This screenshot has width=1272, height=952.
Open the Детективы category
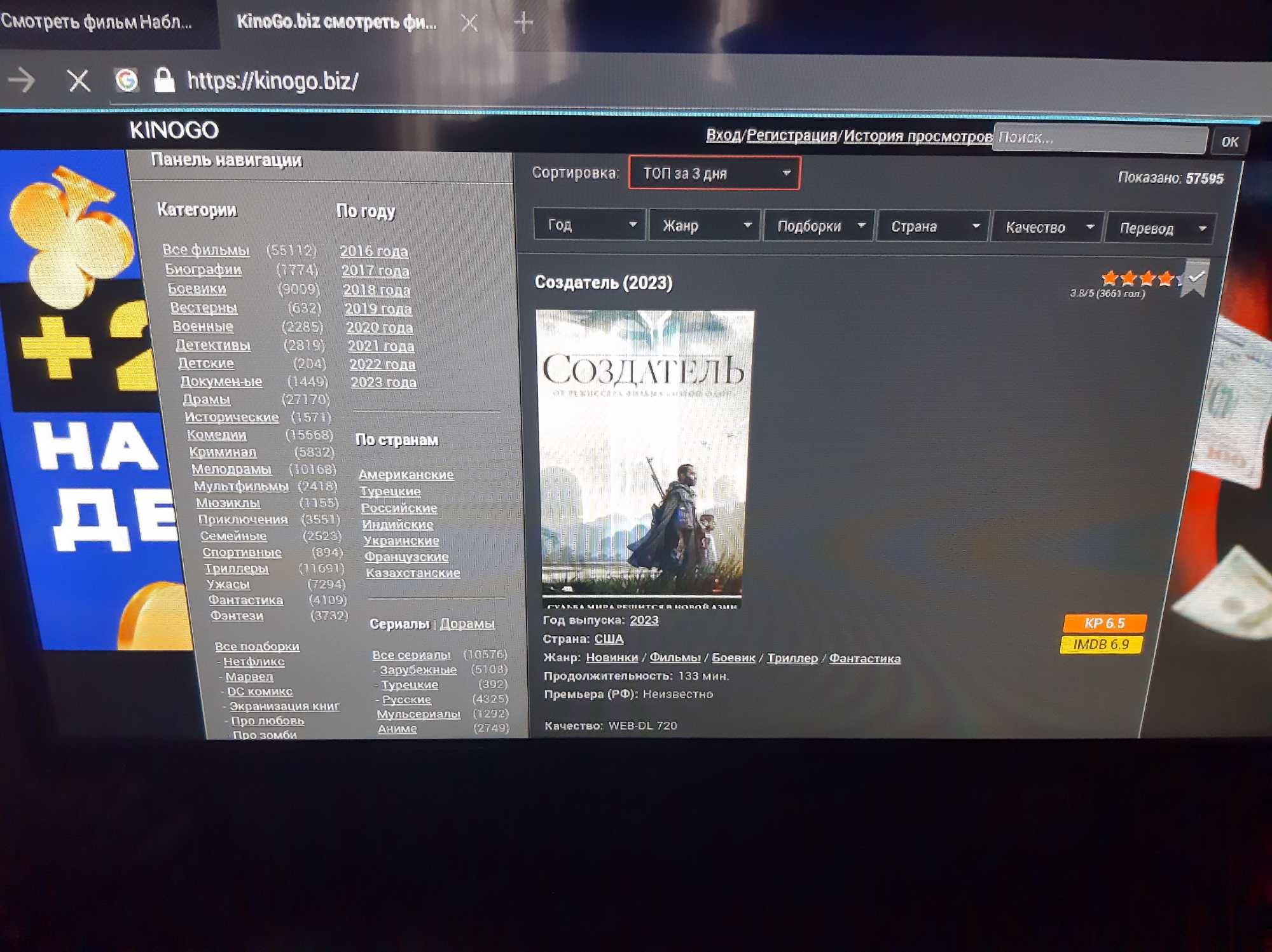[213, 345]
